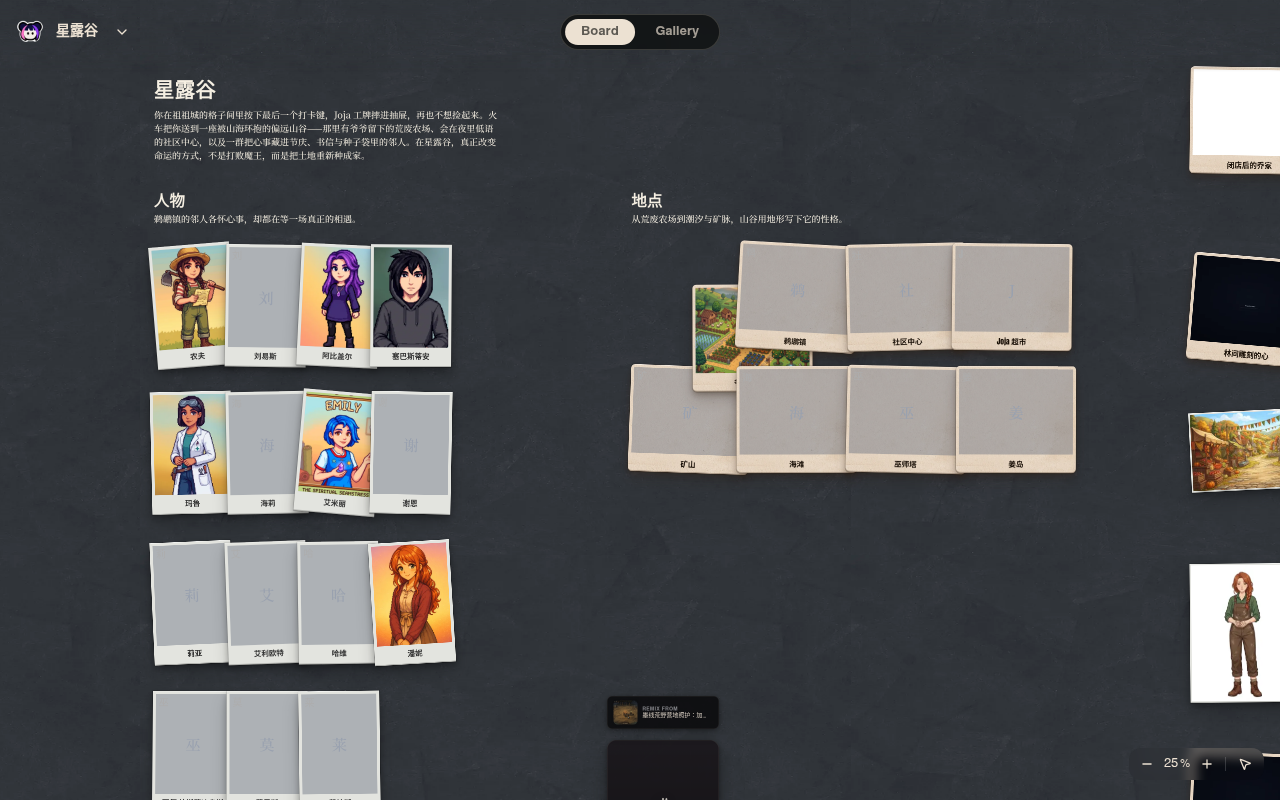Click the 星露谷 project name in header
Viewport: 1280px width, 800px height.
point(77,31)
